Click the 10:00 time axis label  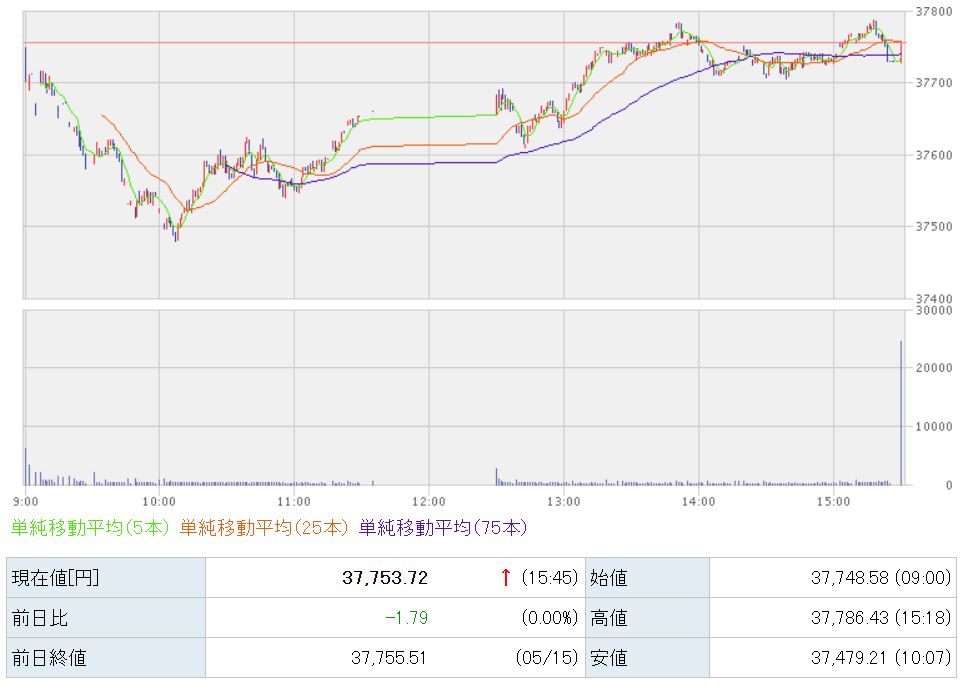point(159,502)
